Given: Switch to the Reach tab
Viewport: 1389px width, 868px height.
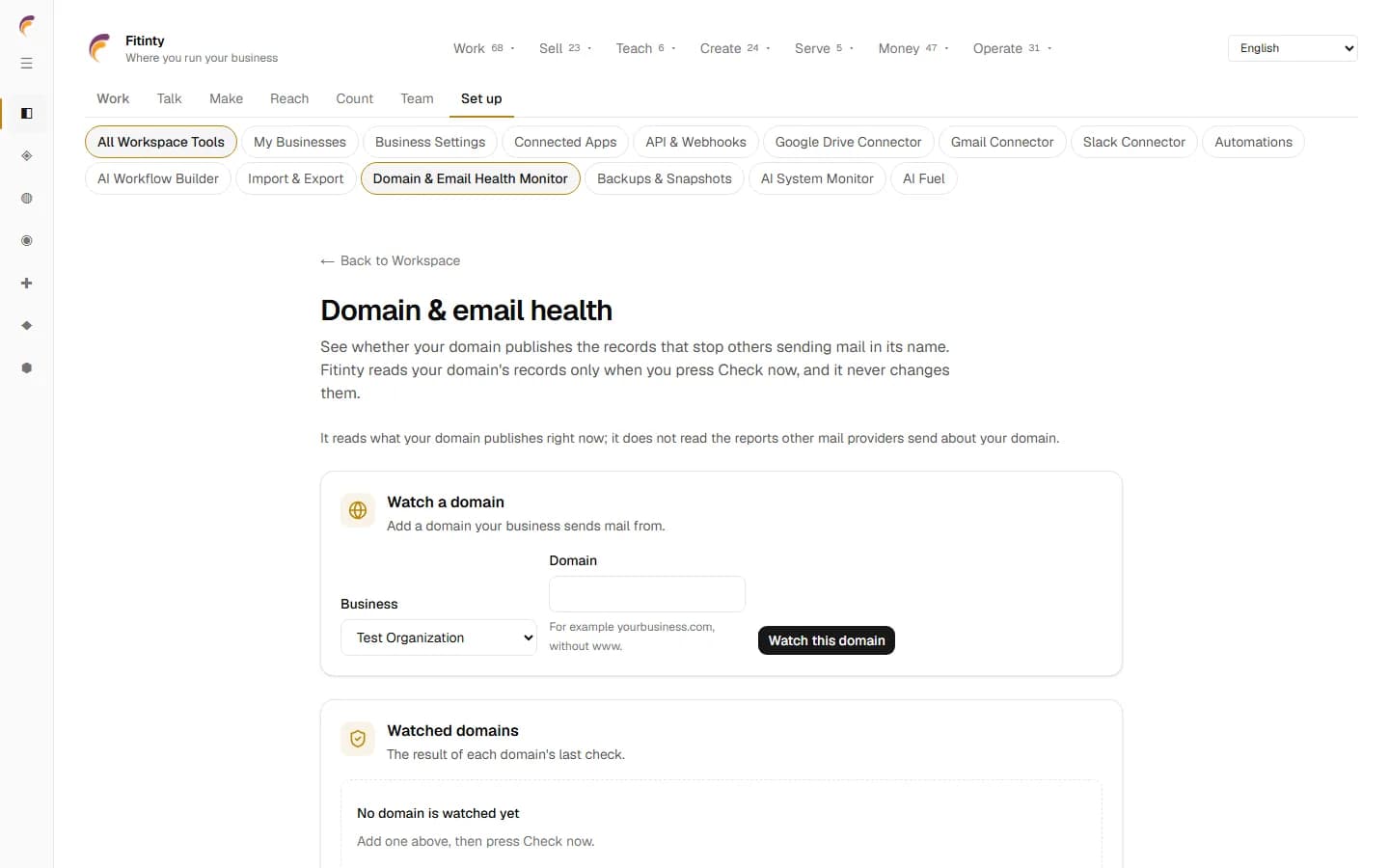Looking at the screenshot, I should (x=289, y=98).
